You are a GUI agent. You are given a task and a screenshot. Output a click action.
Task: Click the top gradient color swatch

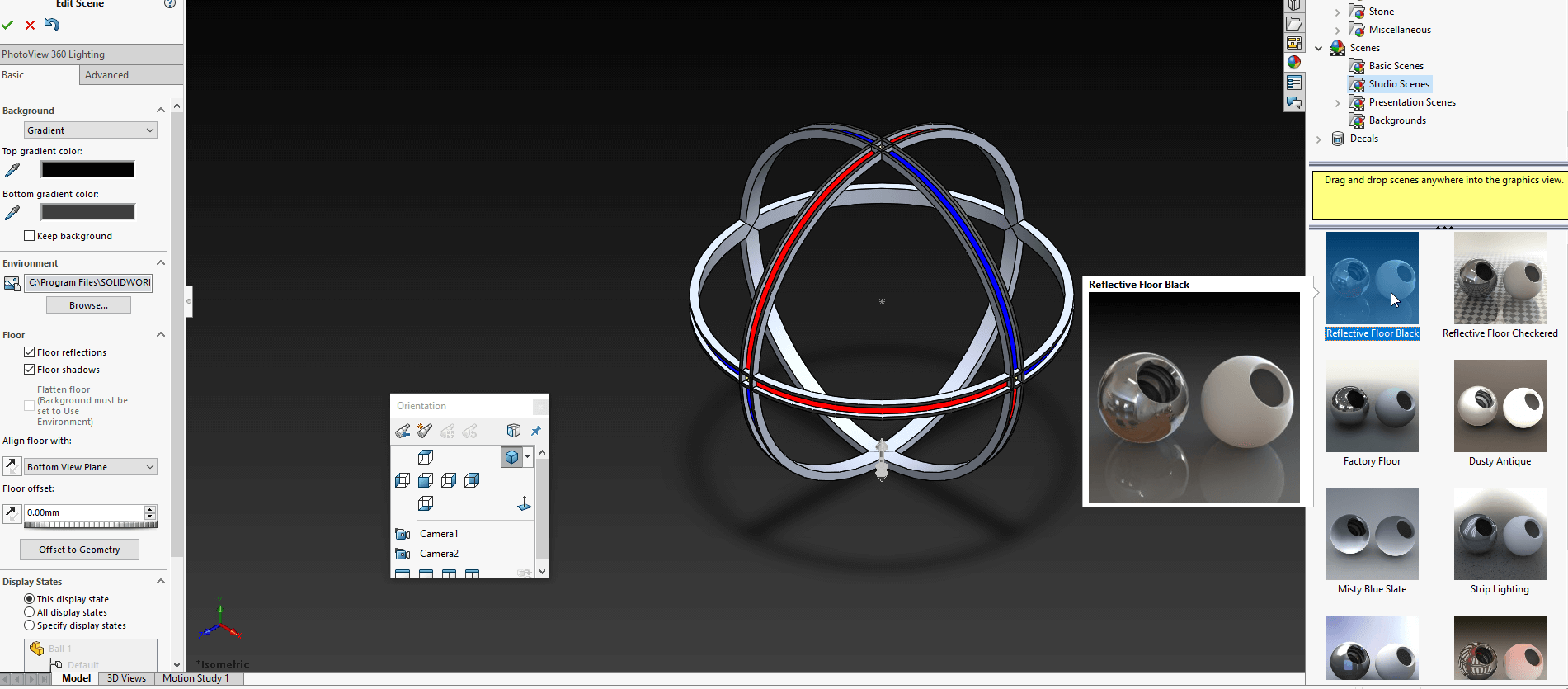[87, 169]
